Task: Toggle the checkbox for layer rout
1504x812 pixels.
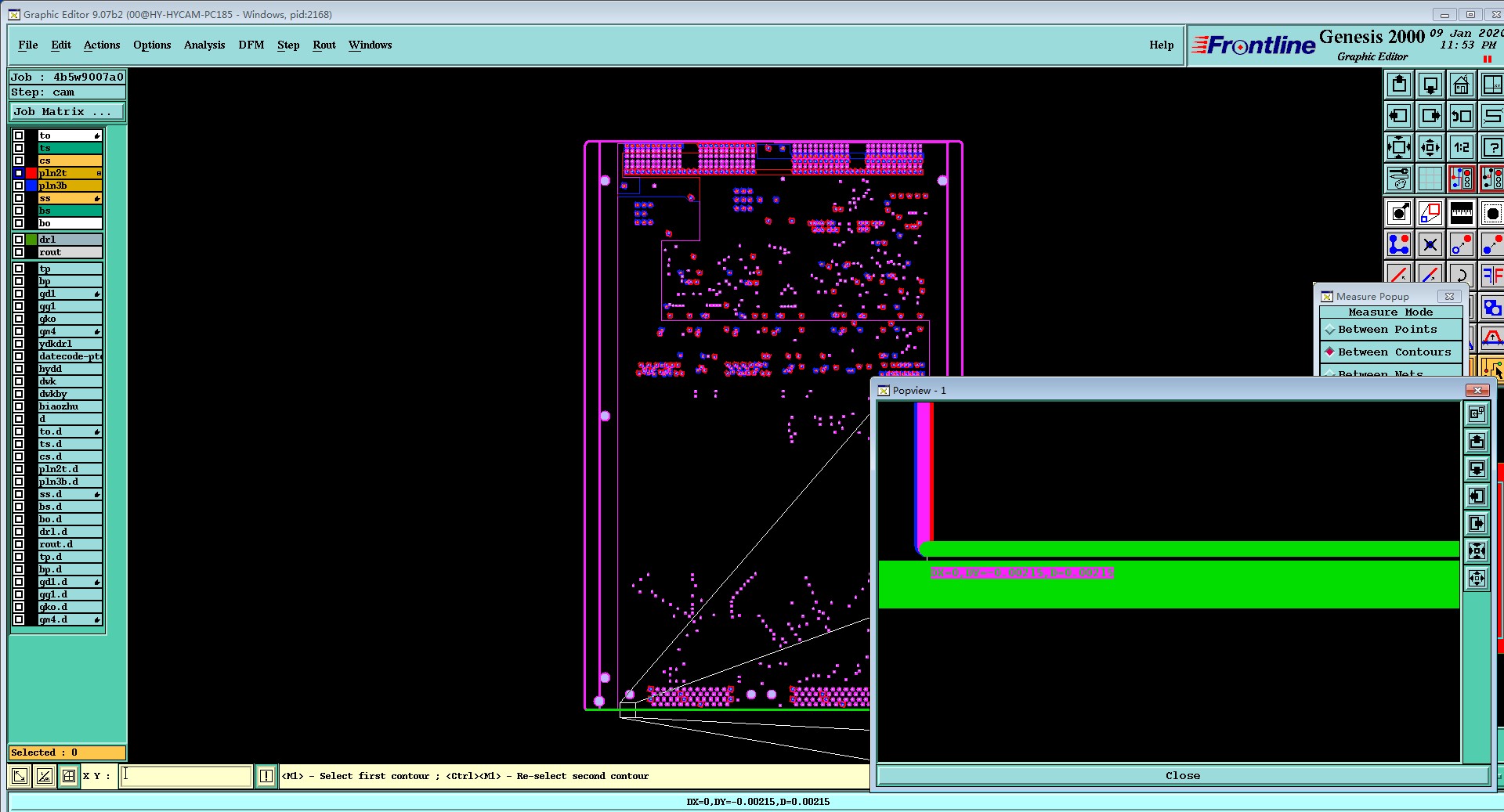Action: click(19, 252)
